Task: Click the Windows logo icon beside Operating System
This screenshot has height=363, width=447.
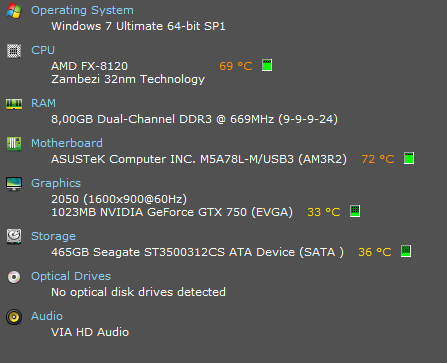Action: pyautogui.click(x=14, y=11)
